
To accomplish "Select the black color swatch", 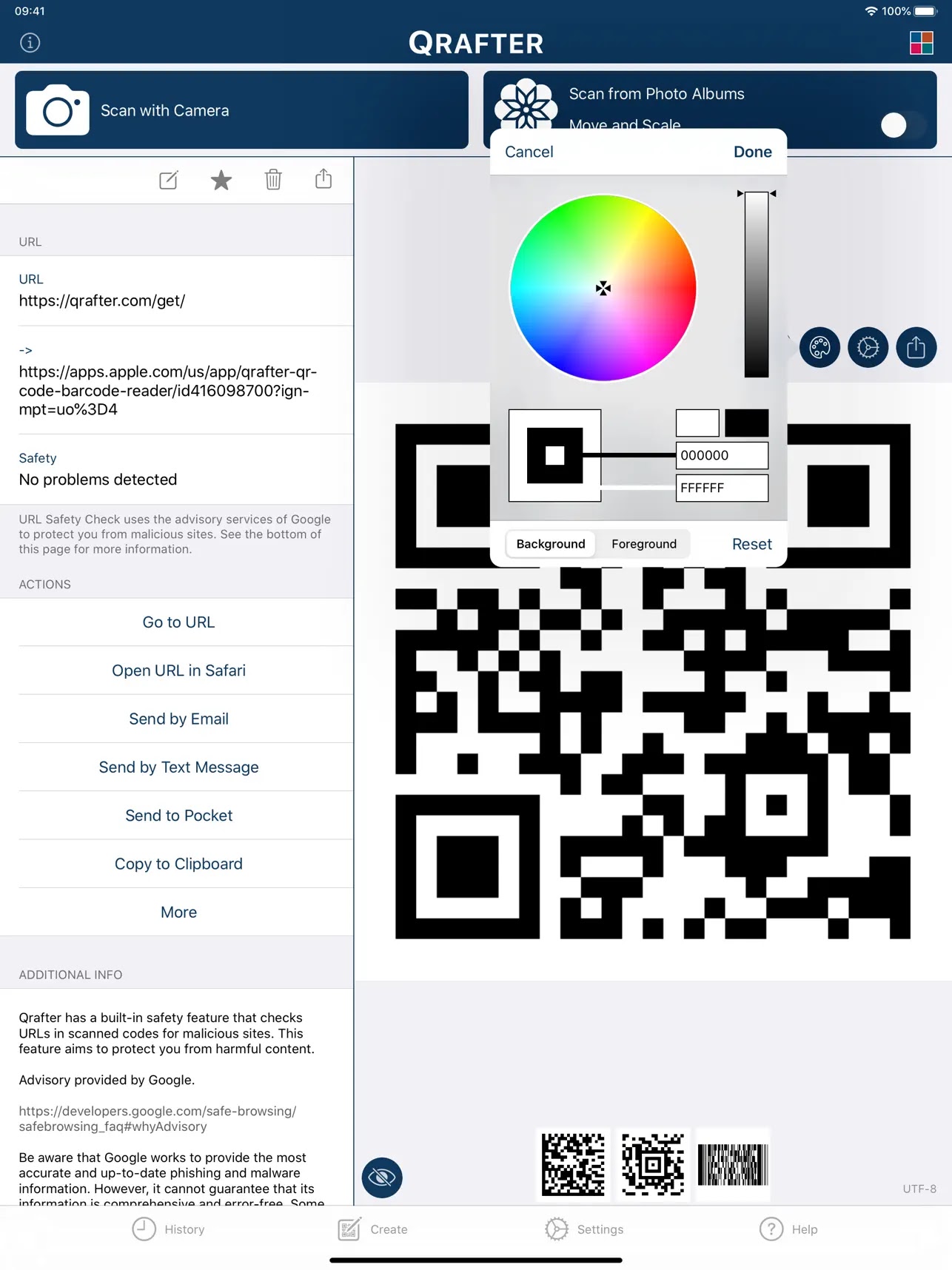I will 746,423.
